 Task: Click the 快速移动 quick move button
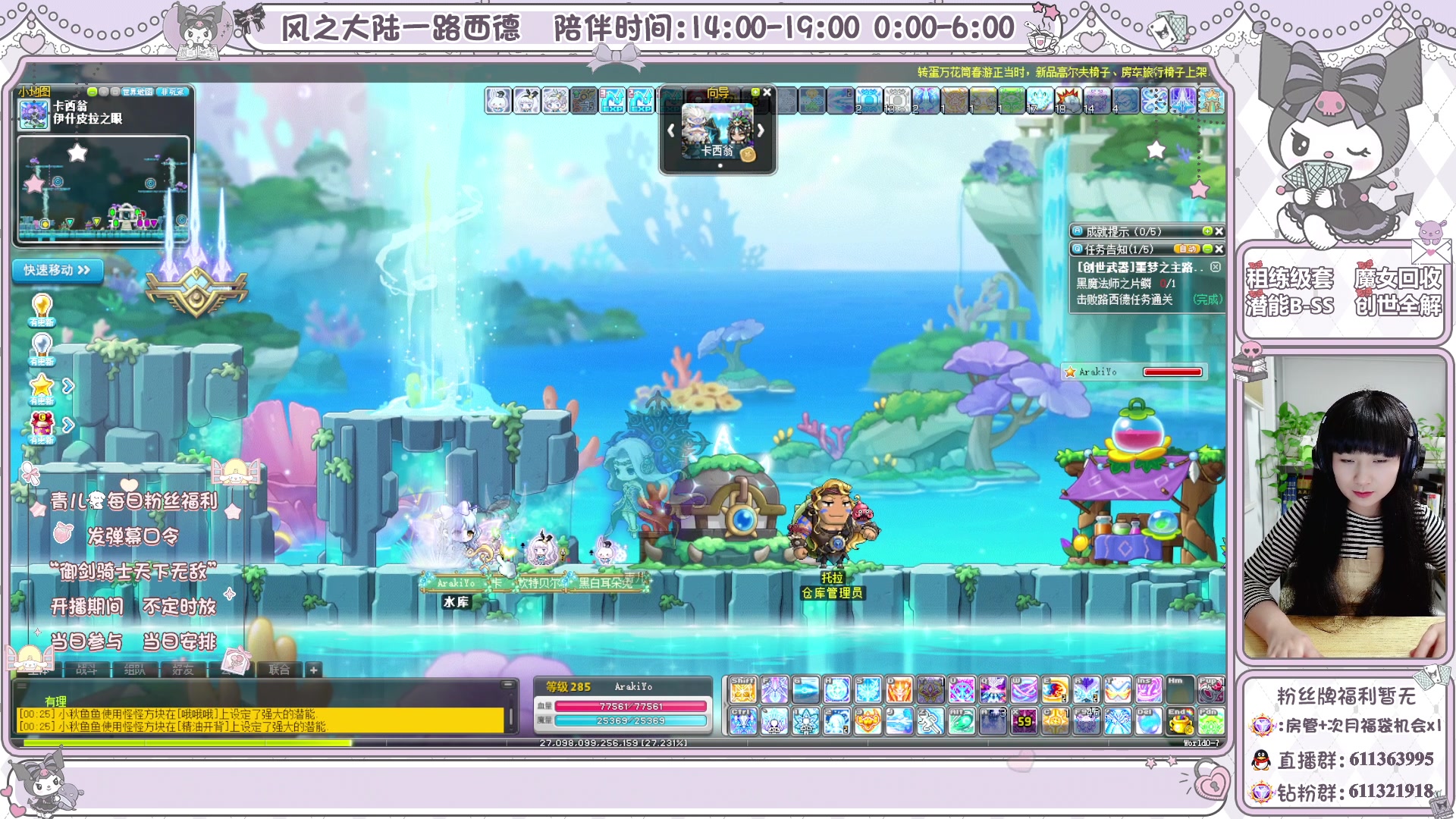[57, 270]
